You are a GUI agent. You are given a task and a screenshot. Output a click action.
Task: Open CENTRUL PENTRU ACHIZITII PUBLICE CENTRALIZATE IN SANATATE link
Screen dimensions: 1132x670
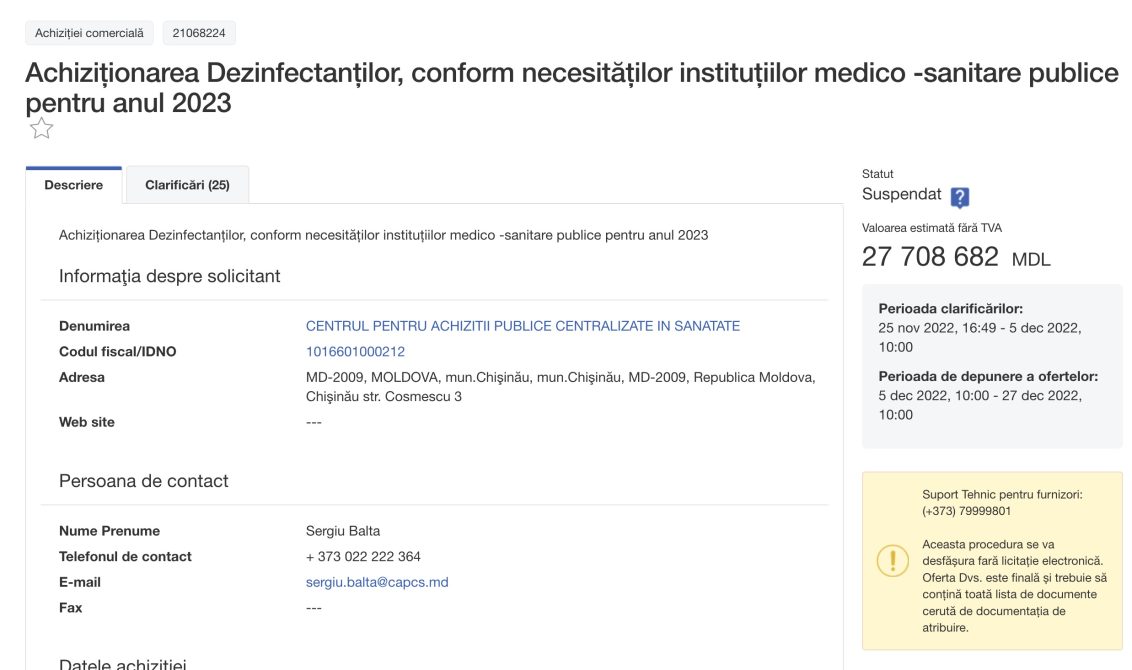(x=523, y=326)
